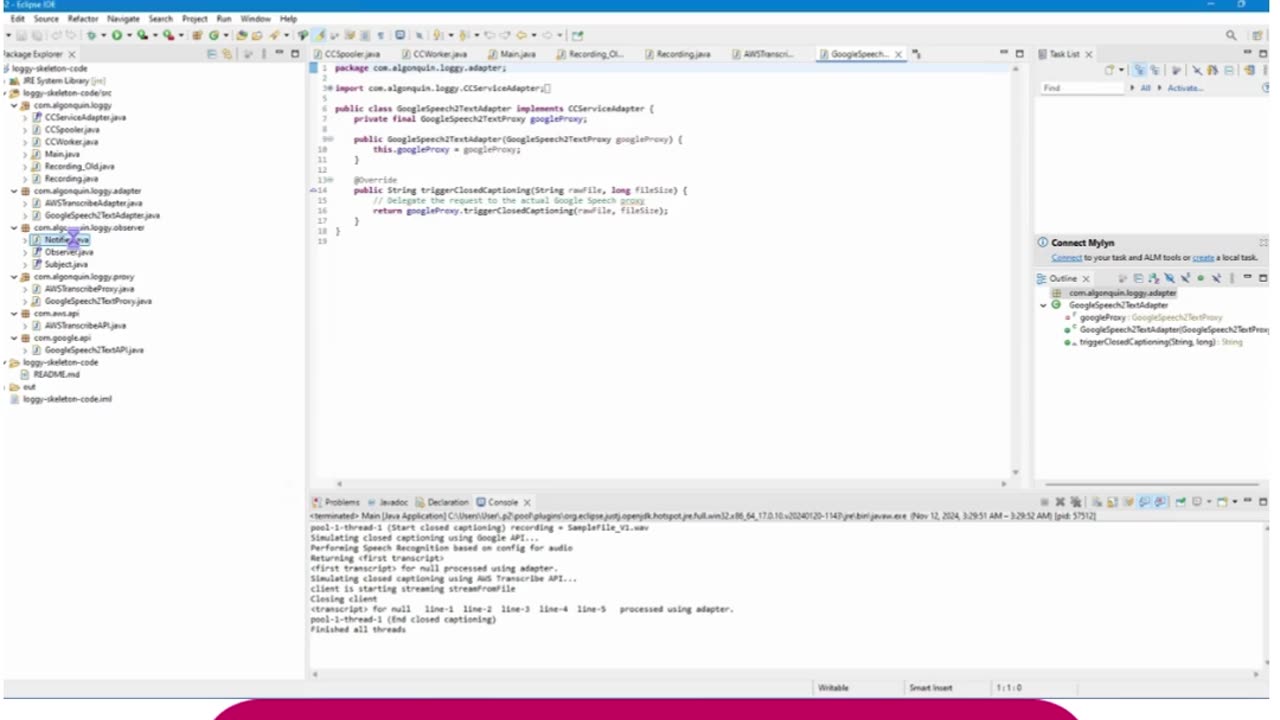The width and height of the screenshot is (1280, 720).
Task: Close the Console tab
Action: (527, 502)
